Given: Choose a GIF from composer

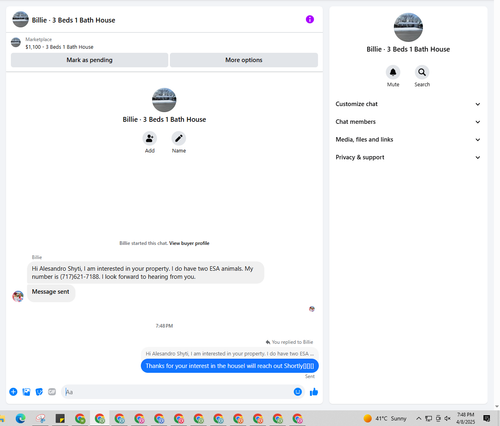Looking at the screenshot, I should click(x=52, y=392).
